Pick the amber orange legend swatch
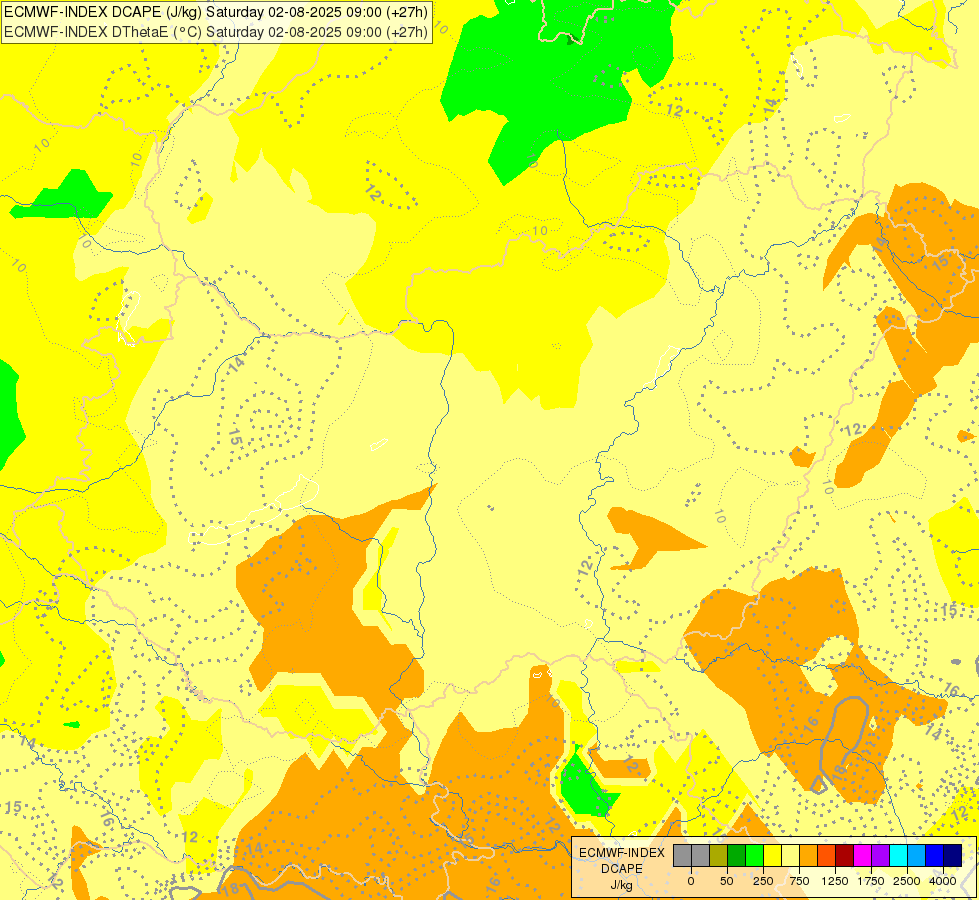979x900 pixels. tap(809, 855)
